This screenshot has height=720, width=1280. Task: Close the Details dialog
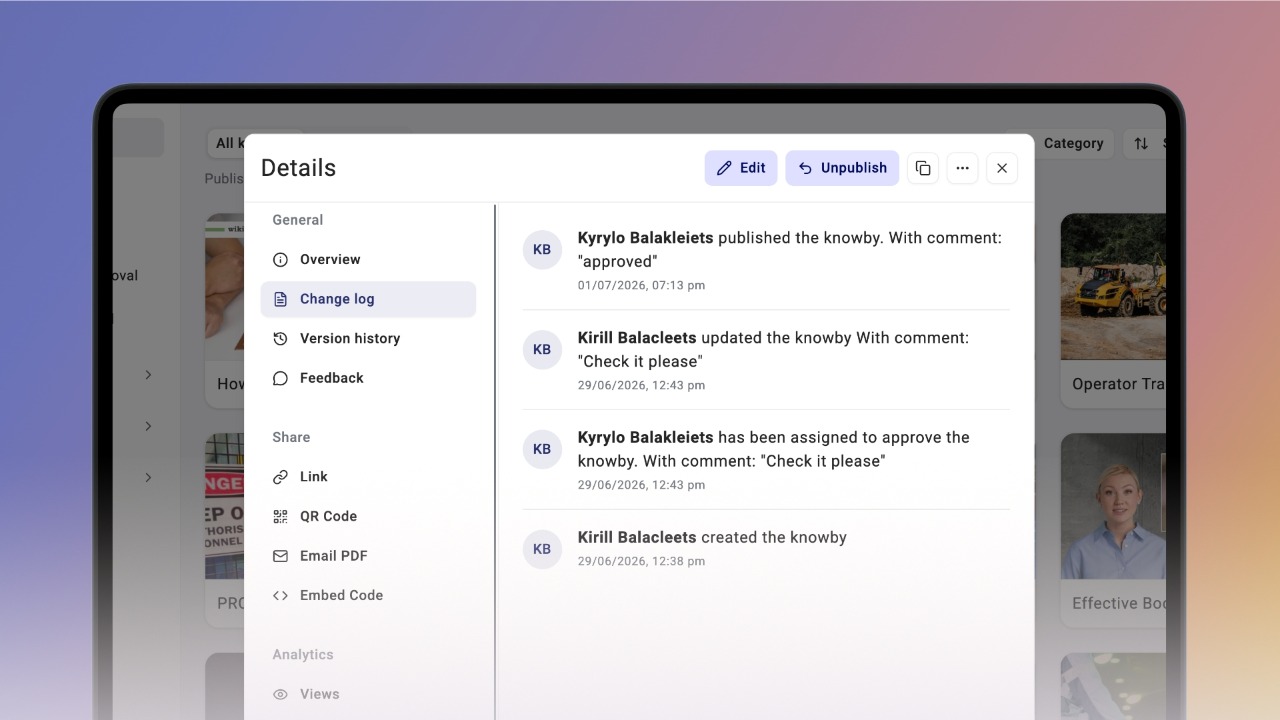pyautogui.click(x=1002, y=168)
